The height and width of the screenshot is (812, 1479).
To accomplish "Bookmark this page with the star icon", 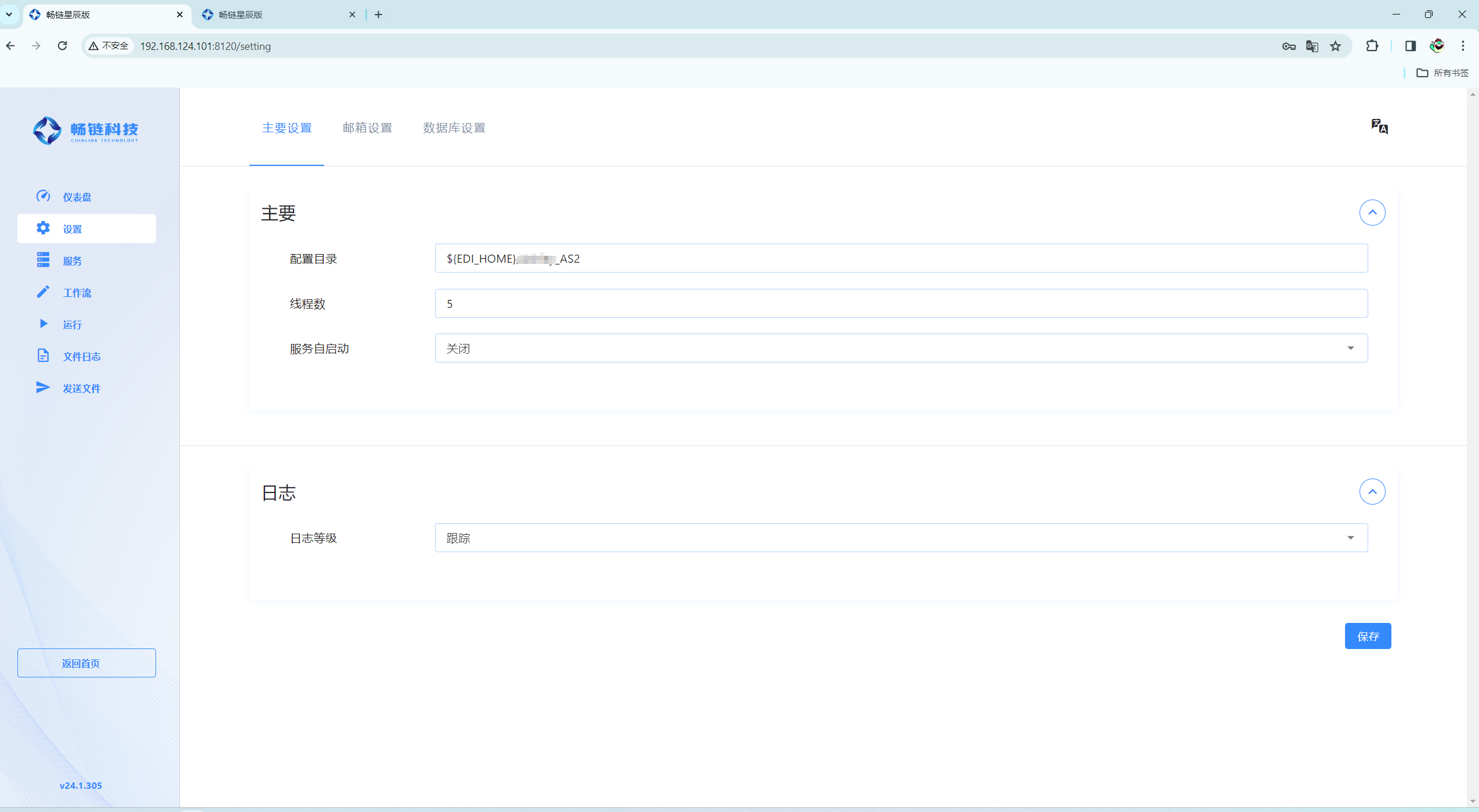I will coord(1336,46).
